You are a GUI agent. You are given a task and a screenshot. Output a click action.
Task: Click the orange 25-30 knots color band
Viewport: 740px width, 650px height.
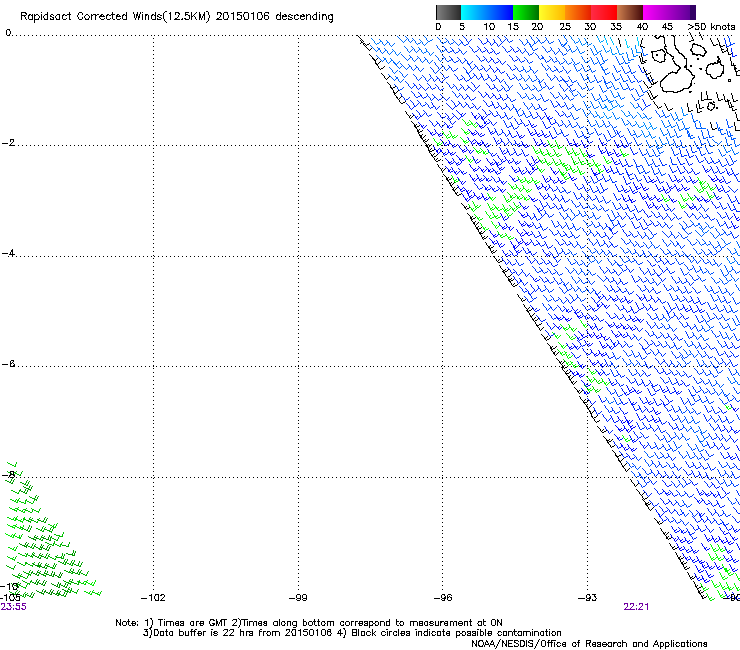coord(578,12)
